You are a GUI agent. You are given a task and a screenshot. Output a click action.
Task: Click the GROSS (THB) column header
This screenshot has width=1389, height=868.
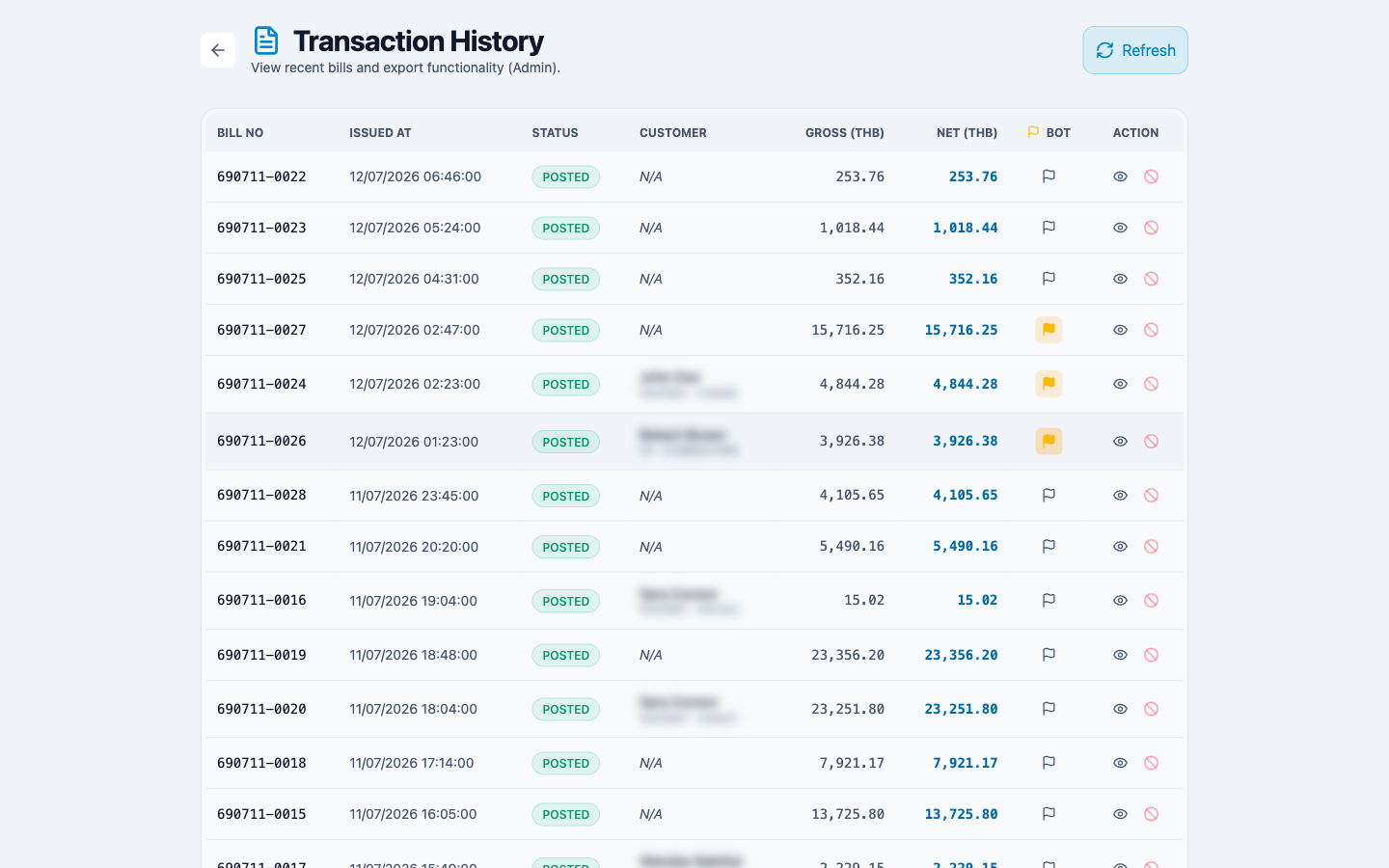pos(845,133)
